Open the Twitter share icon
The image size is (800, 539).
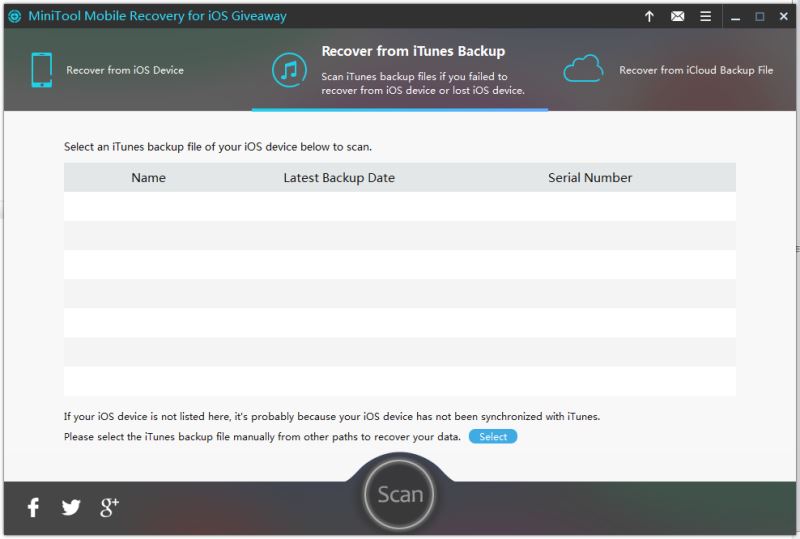pos(71,507)
